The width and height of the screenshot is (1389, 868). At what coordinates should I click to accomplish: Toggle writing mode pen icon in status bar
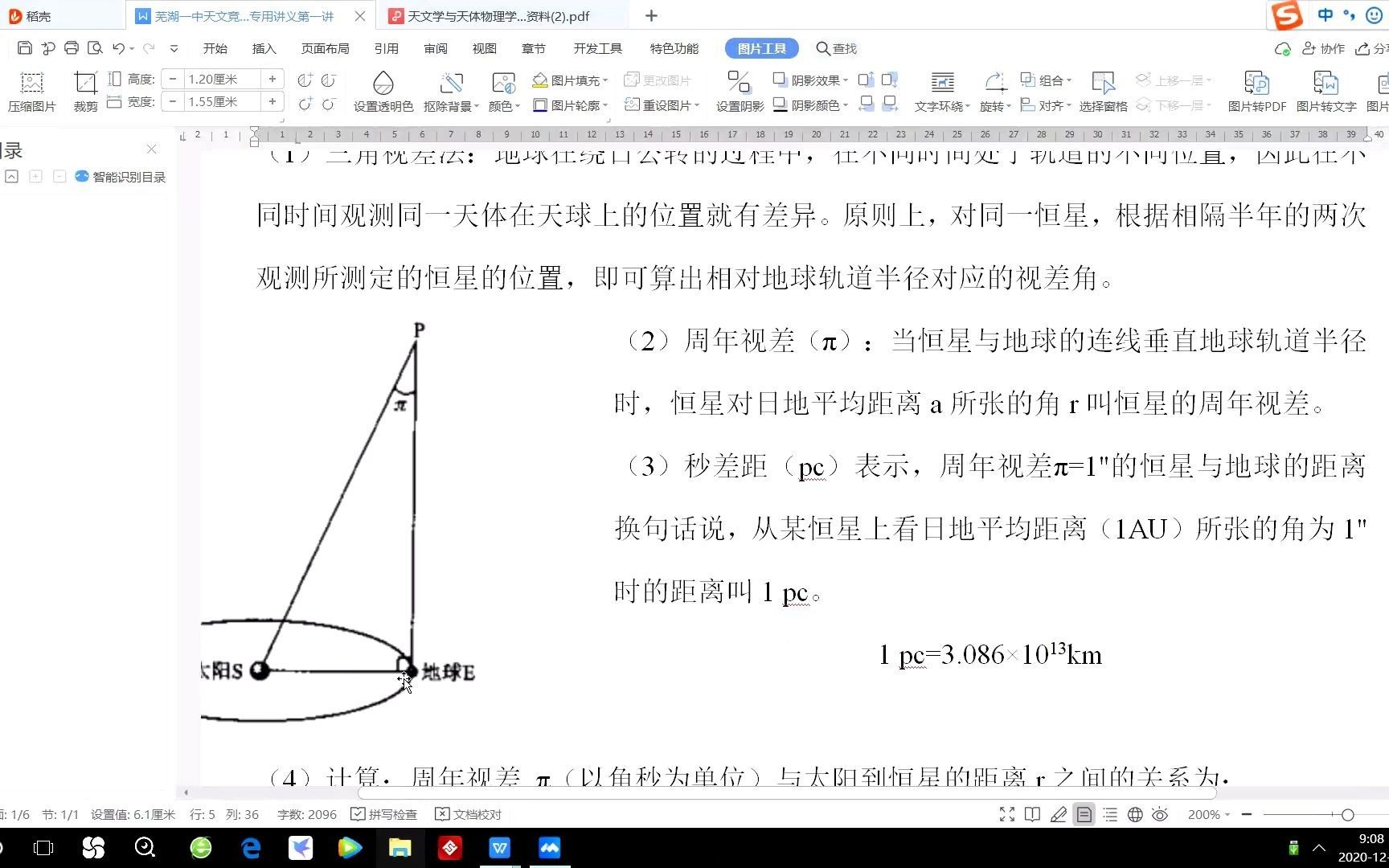click(1059, 814)
